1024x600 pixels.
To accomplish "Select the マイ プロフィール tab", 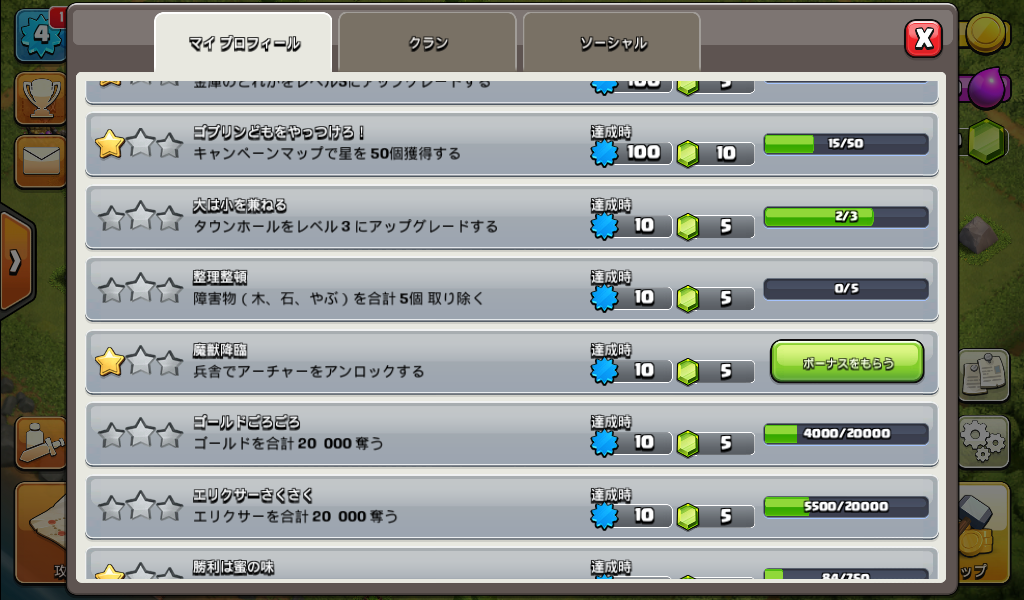I will tap(243, 43).
